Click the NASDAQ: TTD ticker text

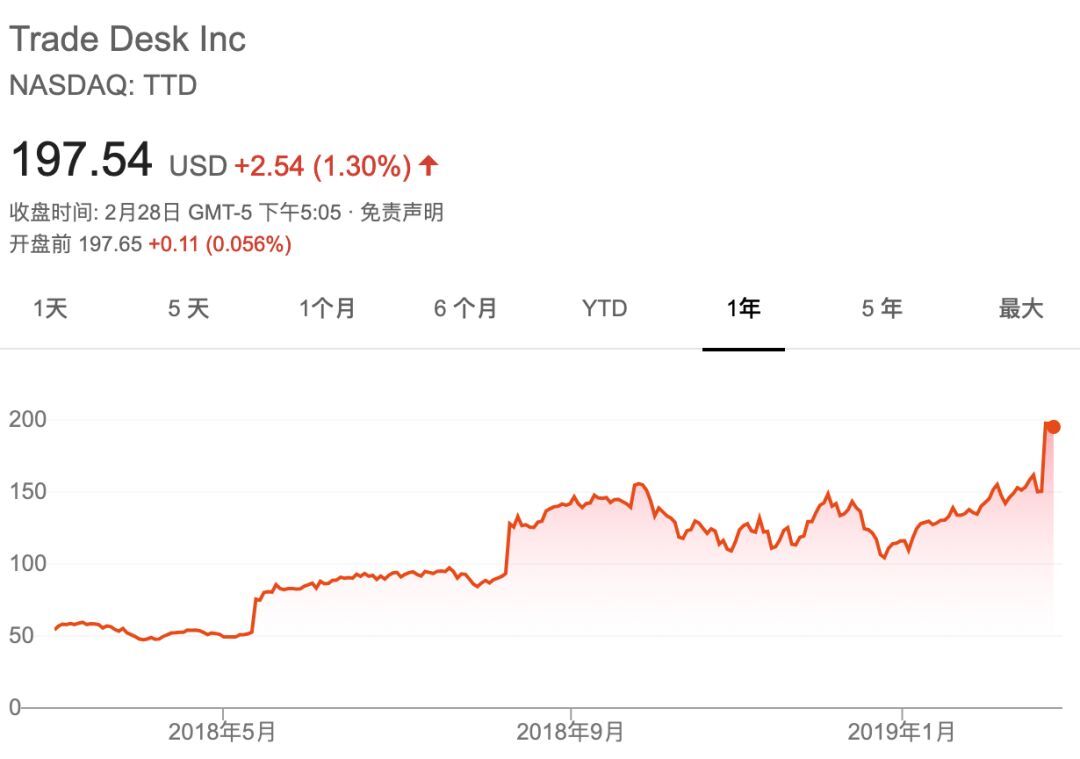[x=103, y=85]
